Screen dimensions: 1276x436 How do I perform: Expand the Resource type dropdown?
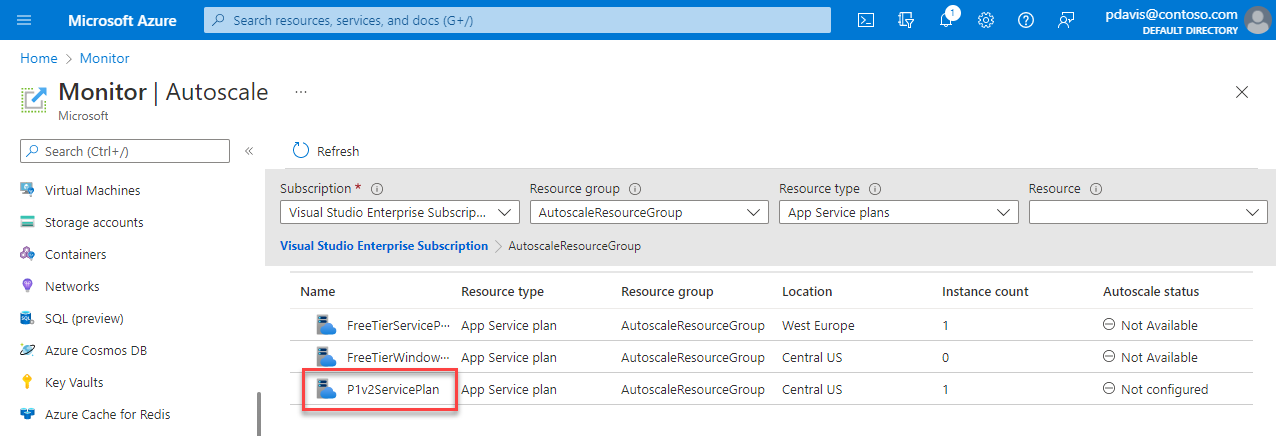(x=898, y=212)
